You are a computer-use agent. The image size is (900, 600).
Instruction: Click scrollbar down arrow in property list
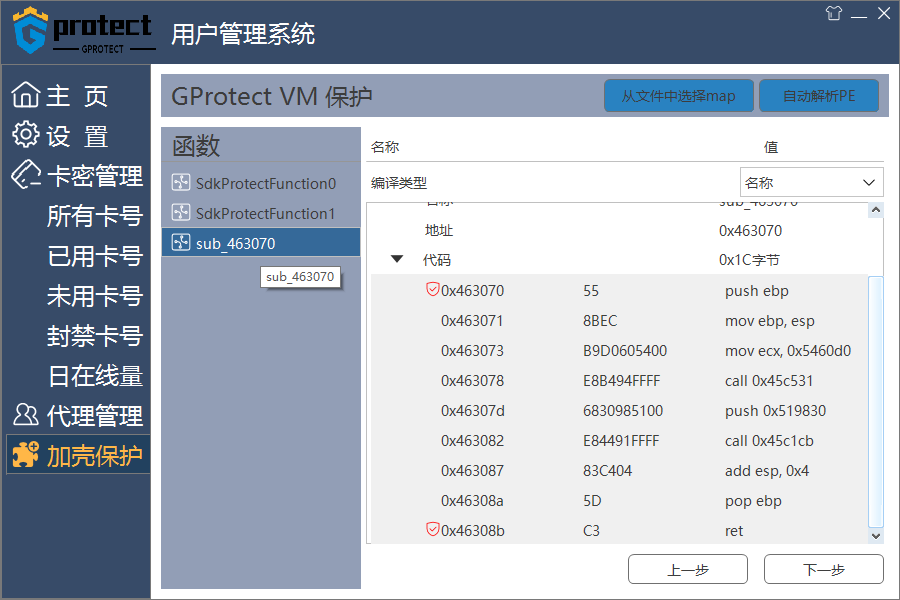coord(876,536)
